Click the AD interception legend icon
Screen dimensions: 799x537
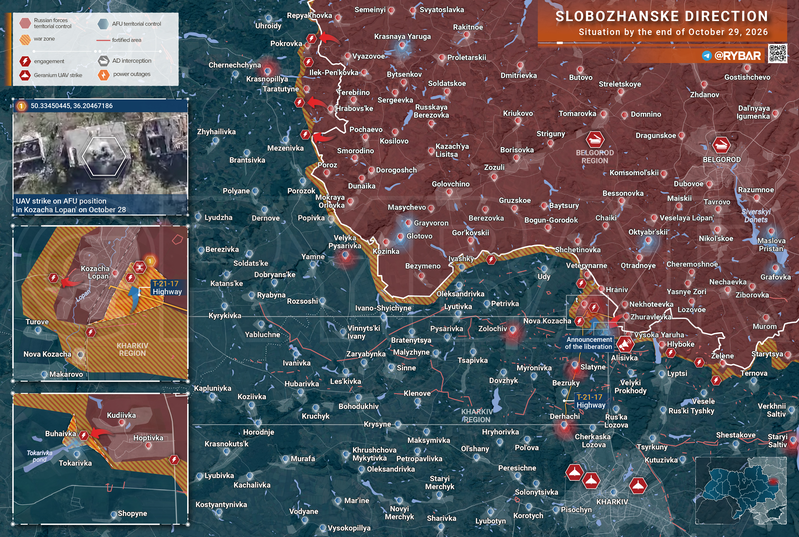[x=103, y=61]
